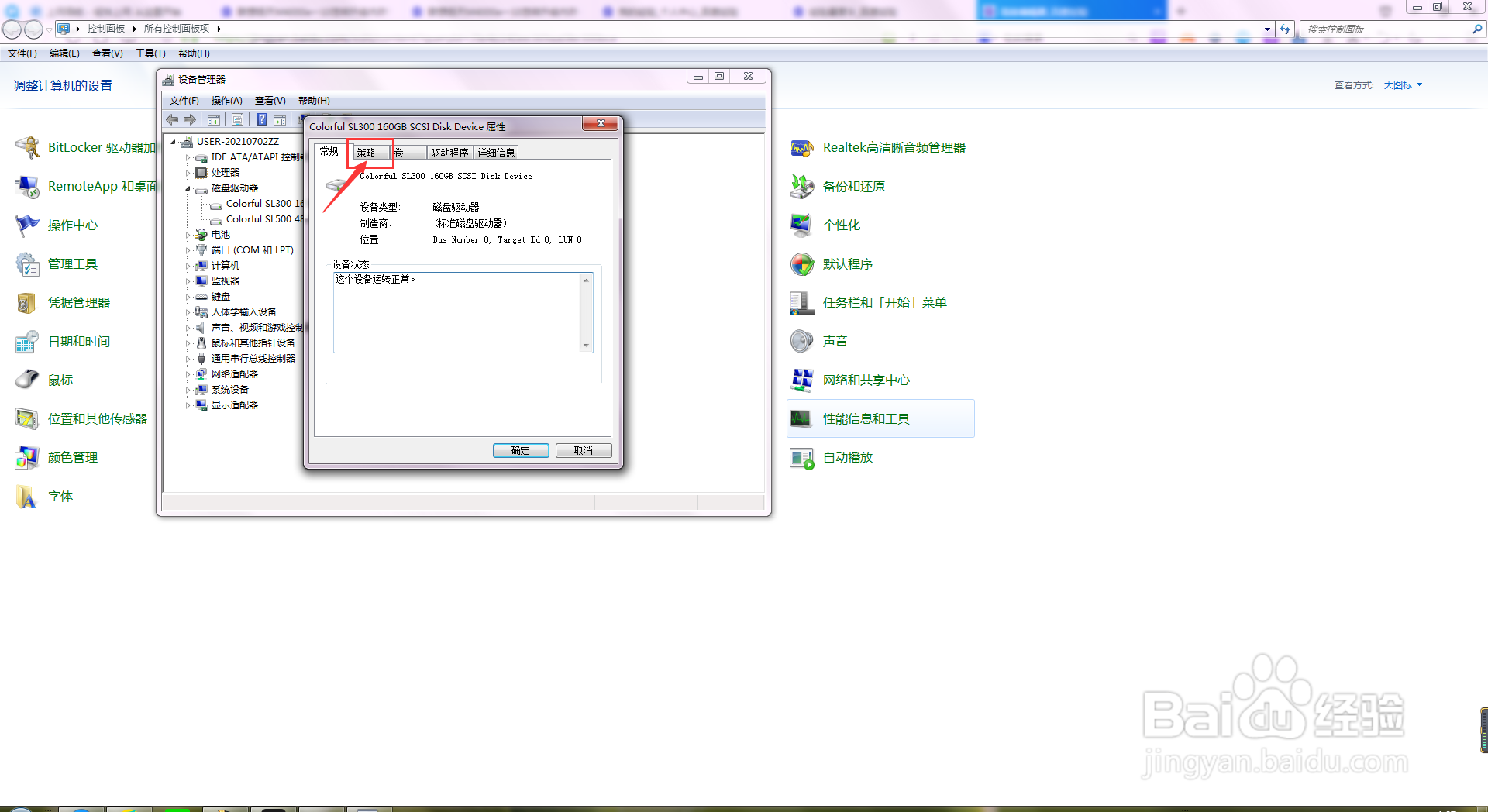Image resolution: width=1488 pixels, height=812 pixels.
Task: Click 控制面板 in the address breadcrumb
Action: (x=106, y=29)
